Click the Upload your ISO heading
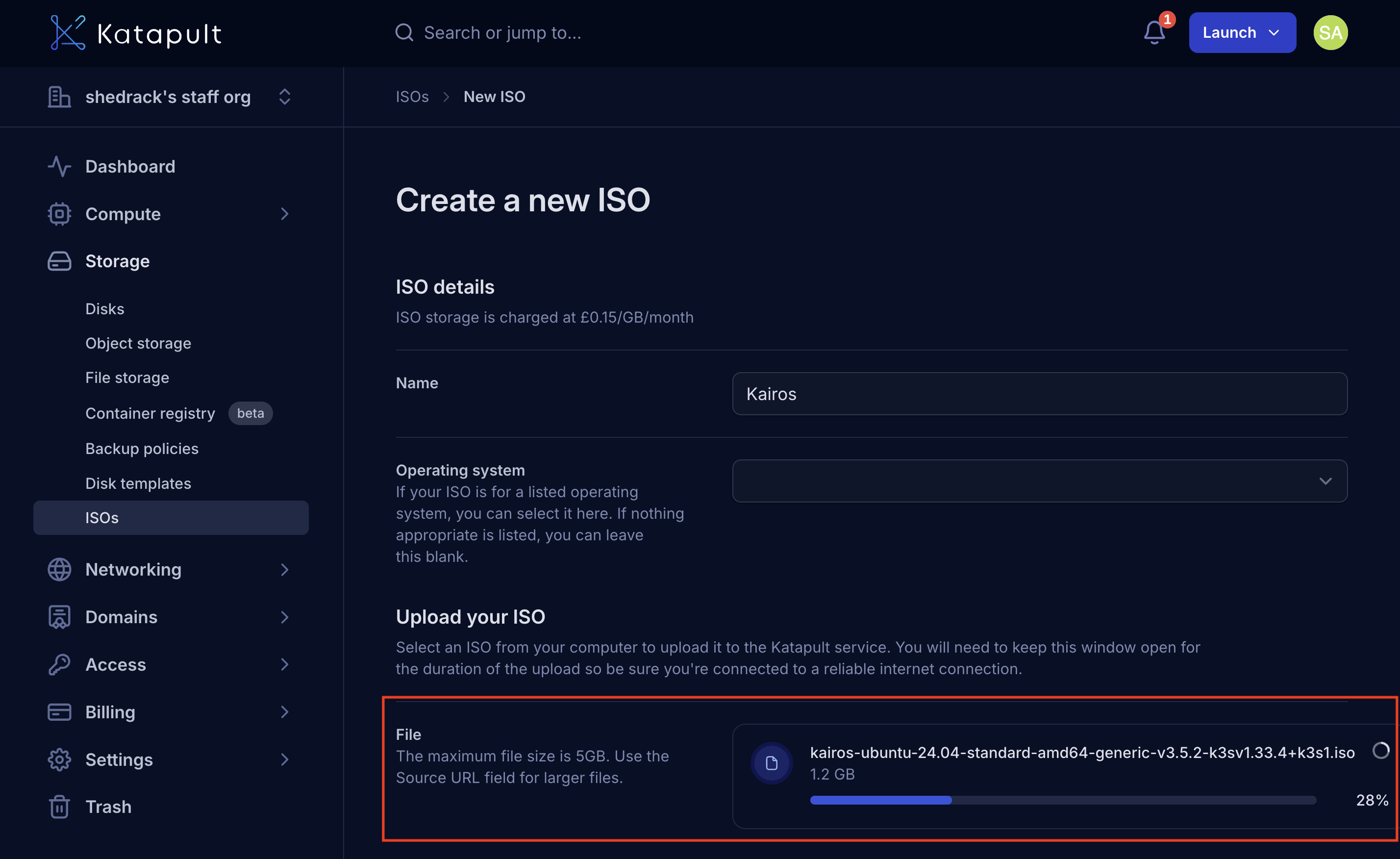 (x=470, y=617)
